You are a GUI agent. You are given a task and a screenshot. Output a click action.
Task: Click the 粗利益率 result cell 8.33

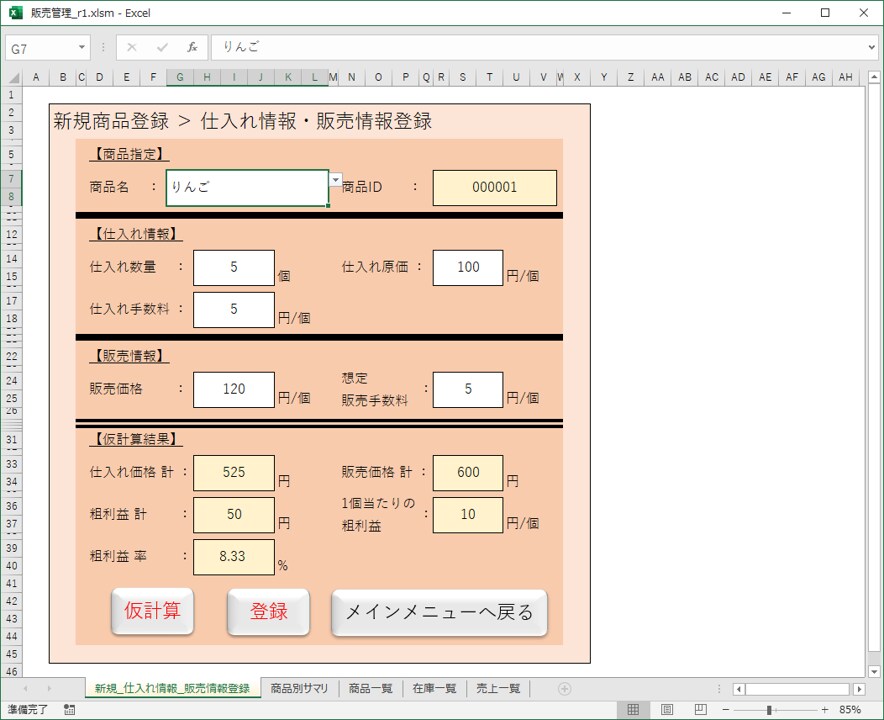pyautogui.click(x=234, y=556)
